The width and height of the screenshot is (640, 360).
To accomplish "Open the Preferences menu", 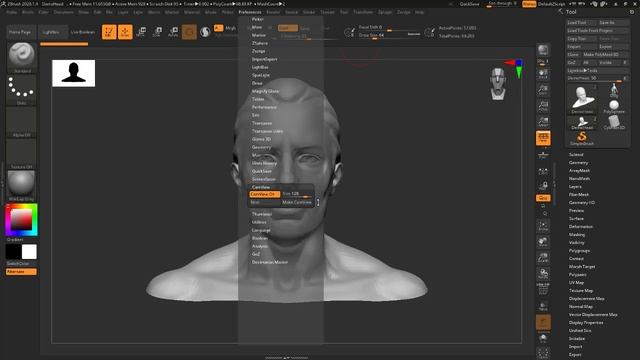I will [250, 12].
